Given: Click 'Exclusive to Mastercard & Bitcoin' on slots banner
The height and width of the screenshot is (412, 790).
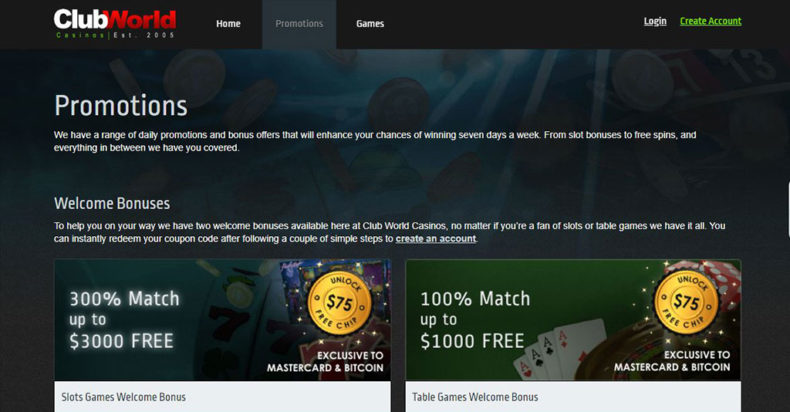Looking at the screenshot, I should [x=325, y=362].
